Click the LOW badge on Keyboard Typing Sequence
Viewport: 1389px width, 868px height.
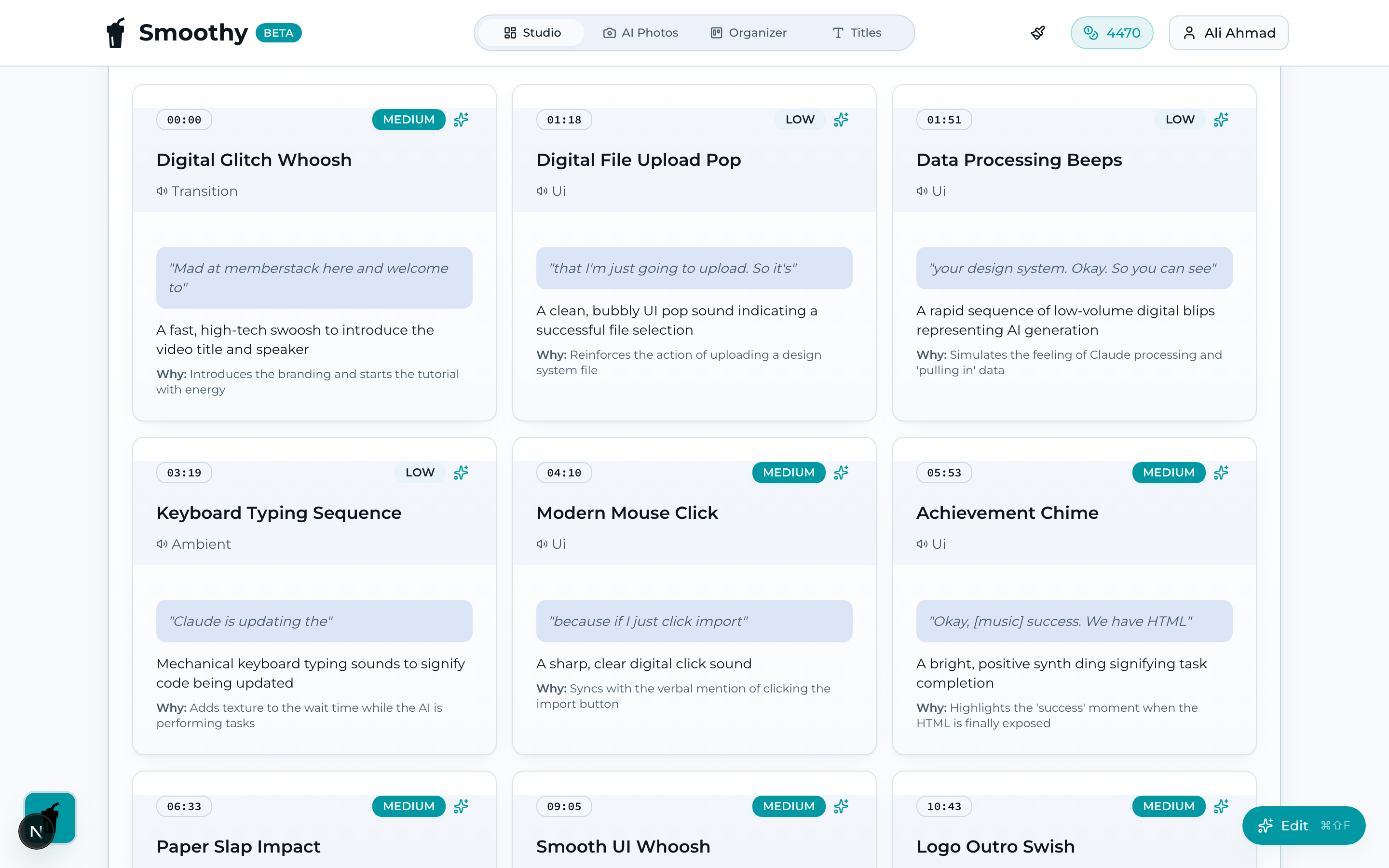420,473
